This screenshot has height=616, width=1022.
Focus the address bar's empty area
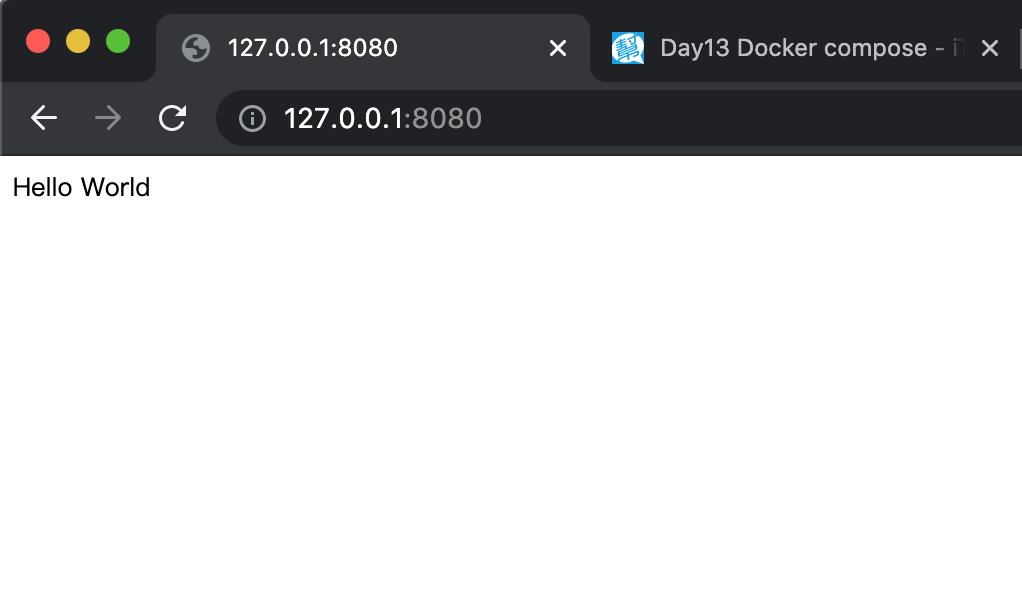750,119
